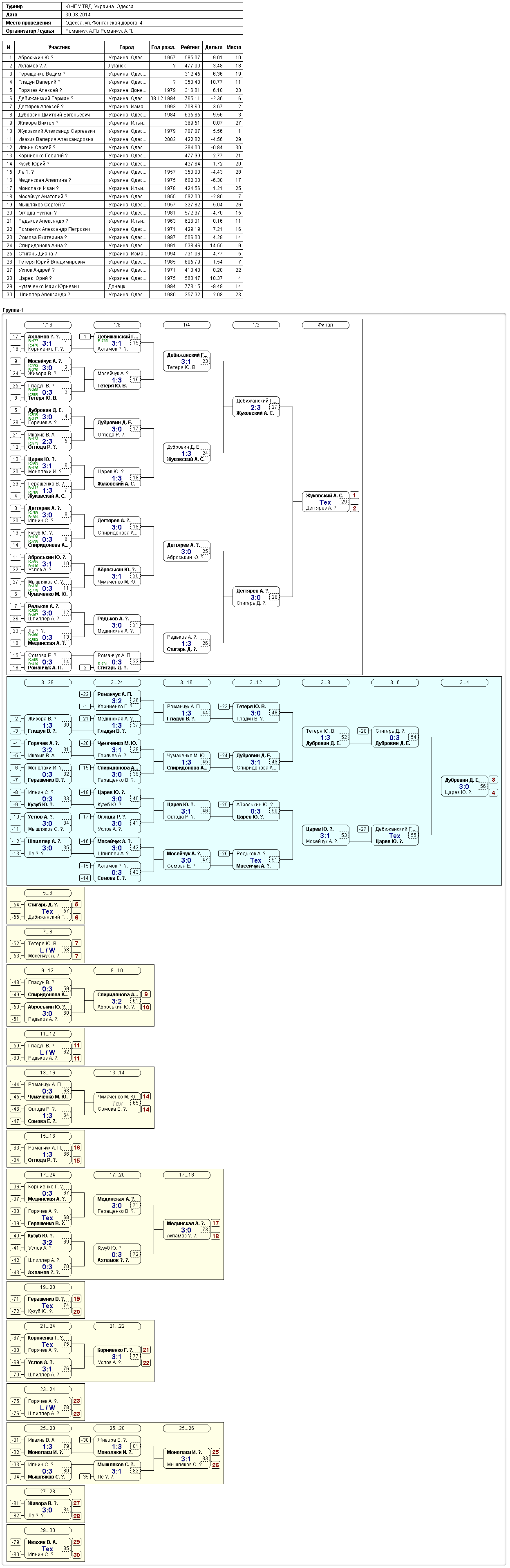Click the 3...12 round label
The image size is (510, 1568).
[x=255, y=682]
